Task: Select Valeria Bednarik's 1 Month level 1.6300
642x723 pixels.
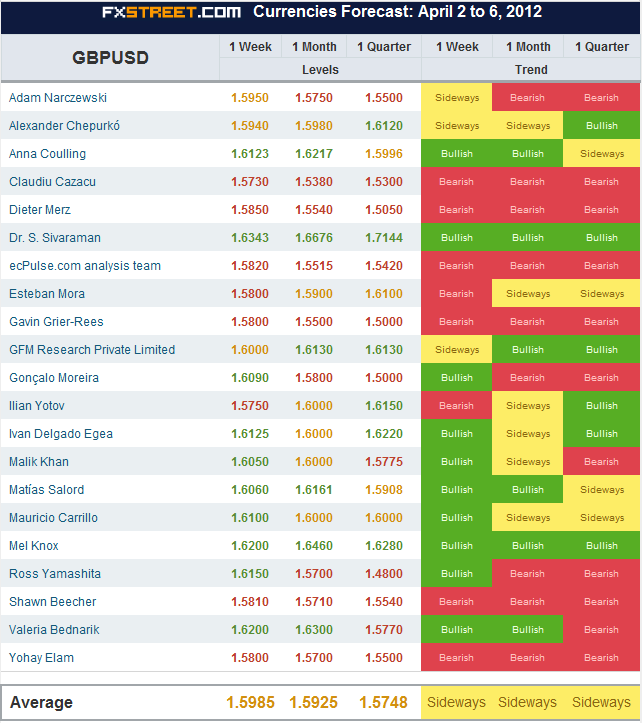Action: 314,630
